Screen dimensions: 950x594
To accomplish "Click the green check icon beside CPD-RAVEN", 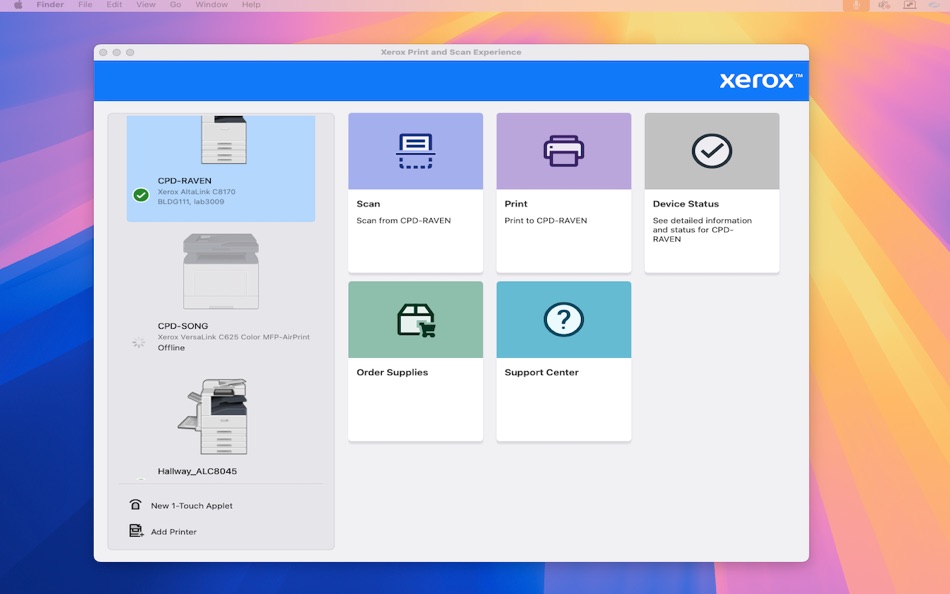I will [x=141, y=195].
